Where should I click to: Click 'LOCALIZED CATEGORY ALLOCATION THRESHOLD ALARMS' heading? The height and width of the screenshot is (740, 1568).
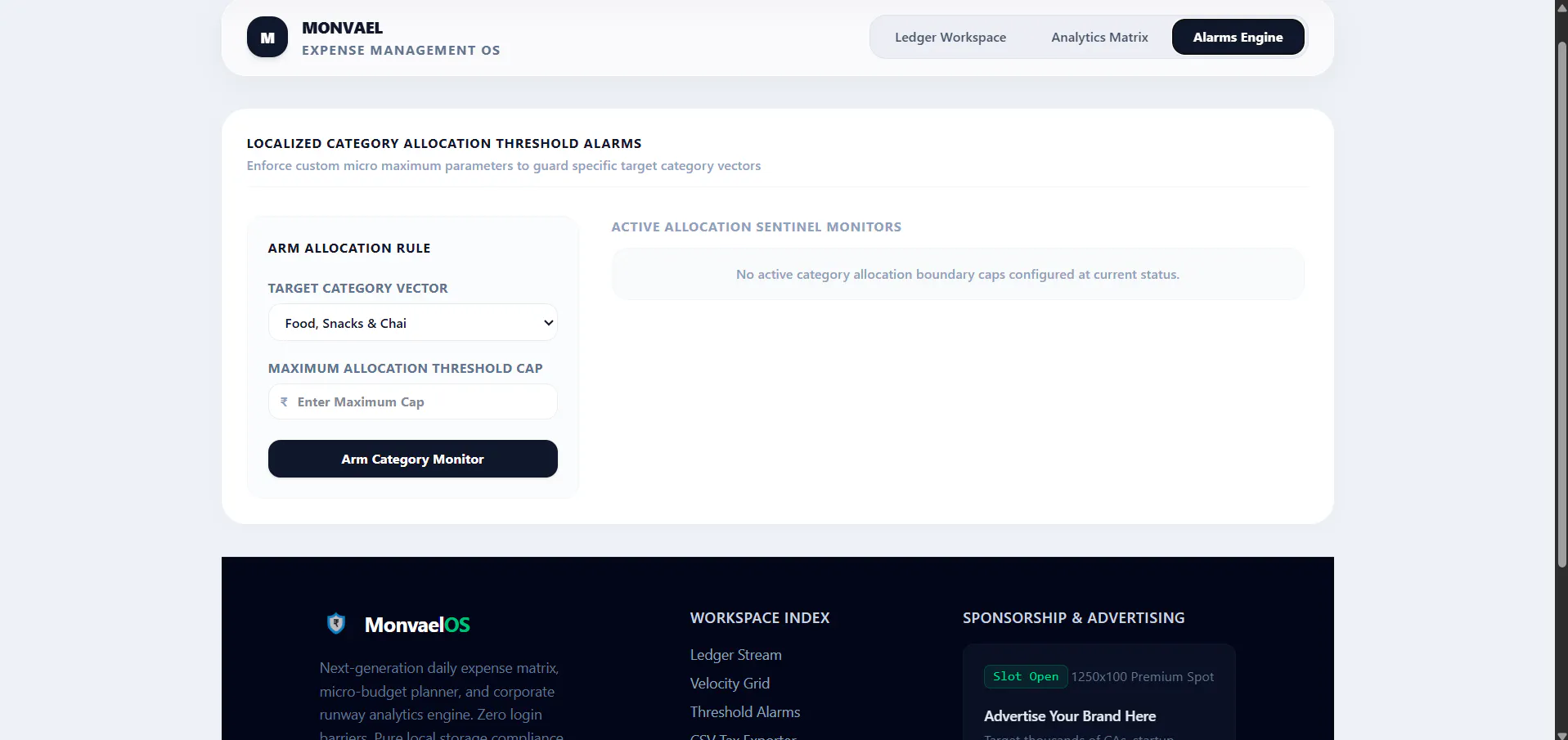pyautogui.click(x=444, y=144)
